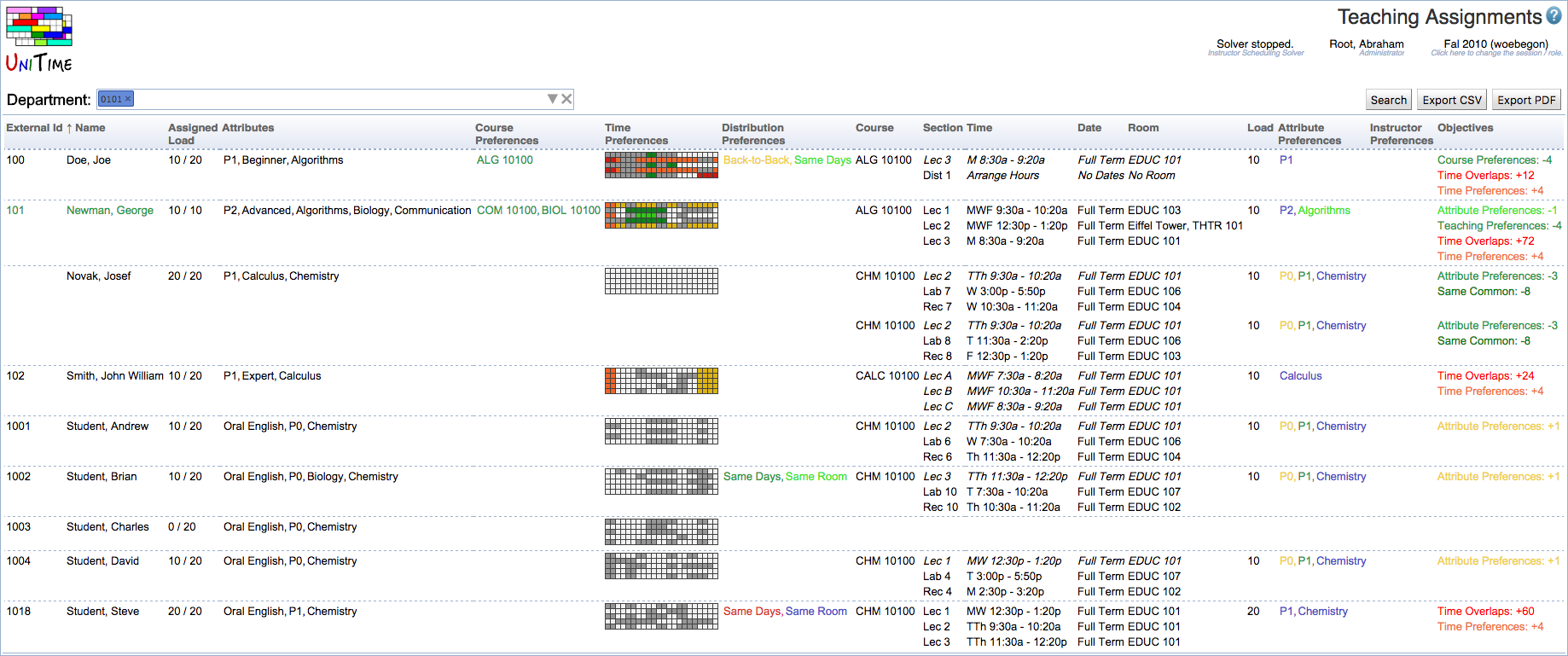This screenshot has width=1568, height=656.
Task: Open Student, Brian time preferences grid
Action: coord(661,481)
